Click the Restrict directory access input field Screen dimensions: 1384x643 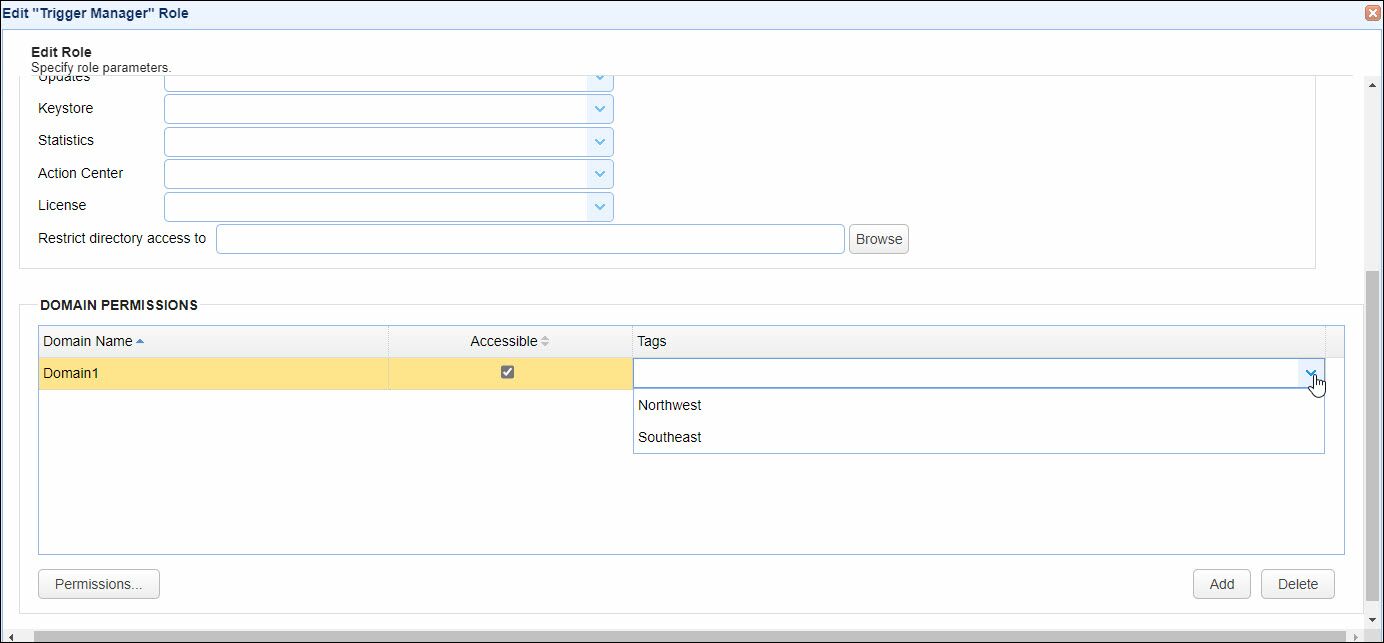tap(530, 239)
